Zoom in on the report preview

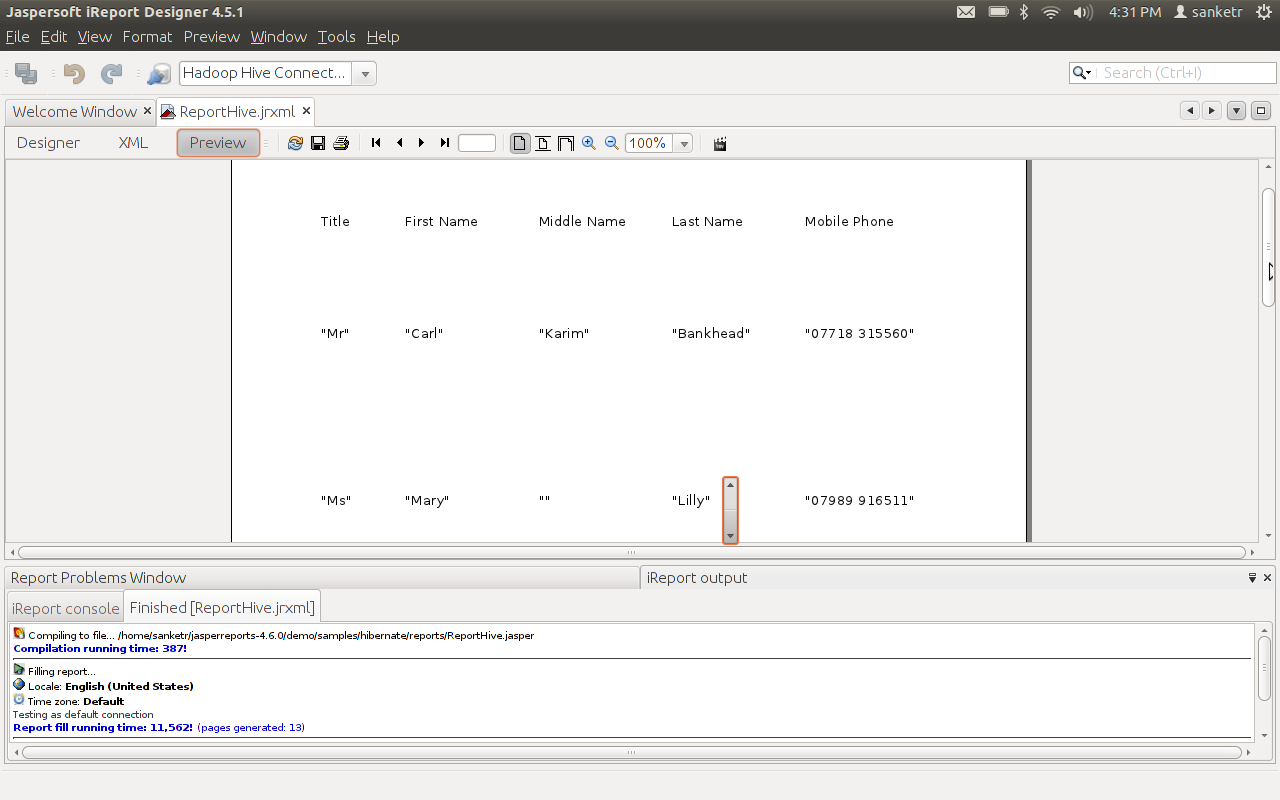589,143
